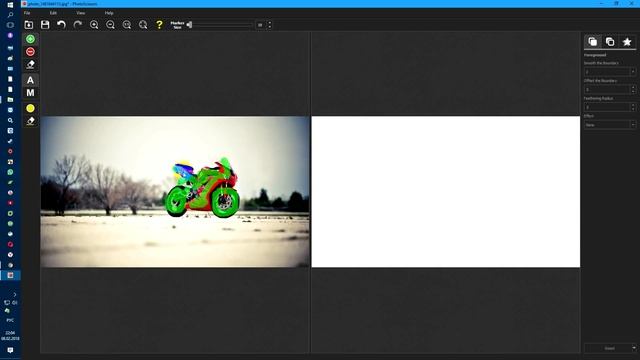This screenshot has width=640, height=360.
Task: Expand the arrow beside the Save button
Action: pos(634,348)
